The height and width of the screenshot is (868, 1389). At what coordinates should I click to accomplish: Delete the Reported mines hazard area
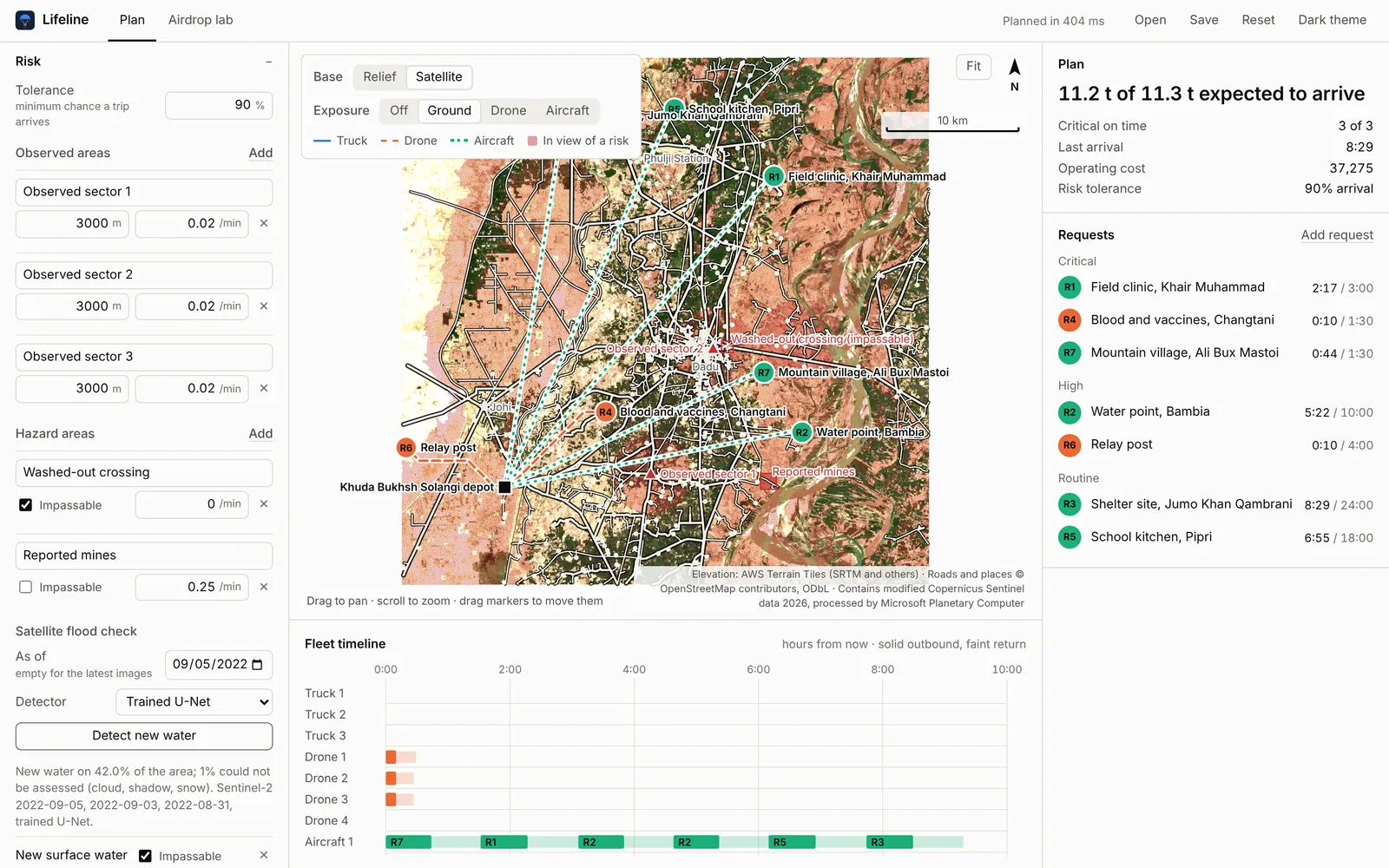point(264,587)
